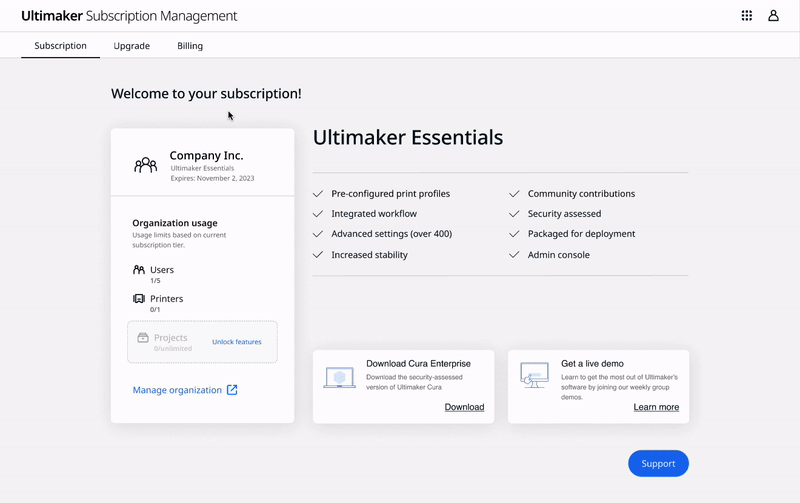
Task: Click the external link icon beside Manage organization
Action: 232,390
